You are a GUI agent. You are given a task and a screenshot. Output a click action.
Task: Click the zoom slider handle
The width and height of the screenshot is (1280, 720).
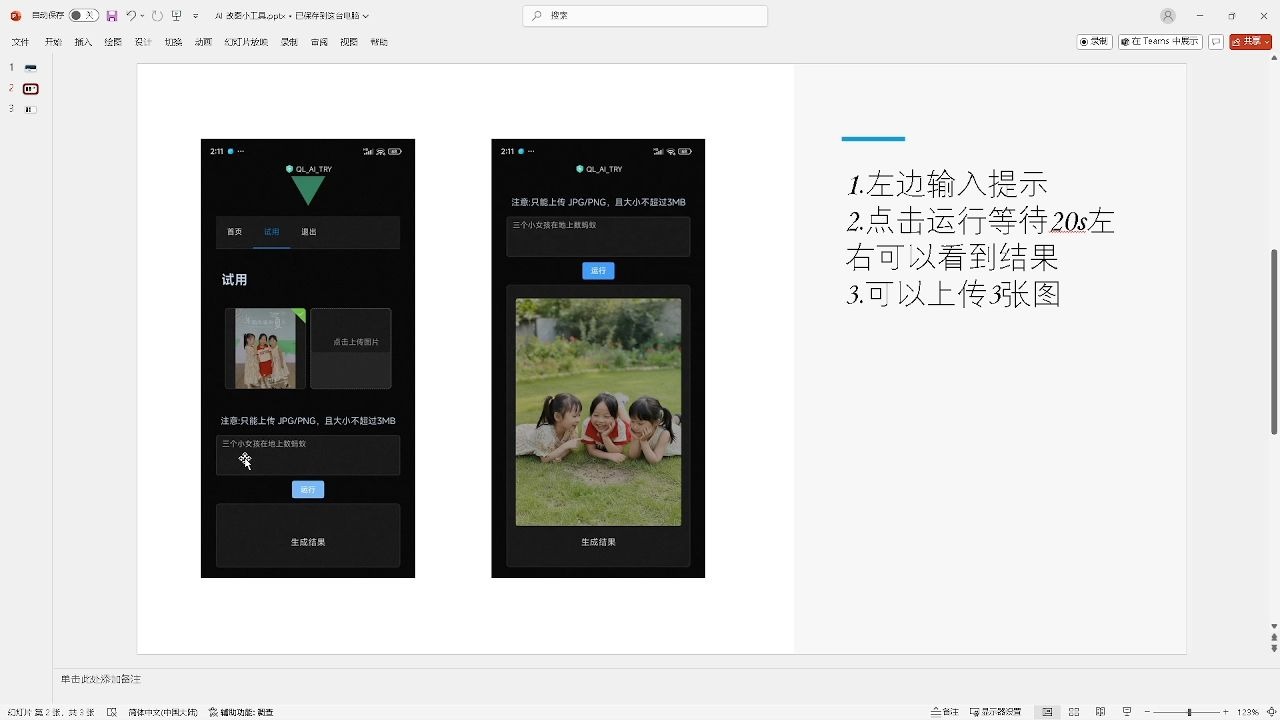point(1189,712)
